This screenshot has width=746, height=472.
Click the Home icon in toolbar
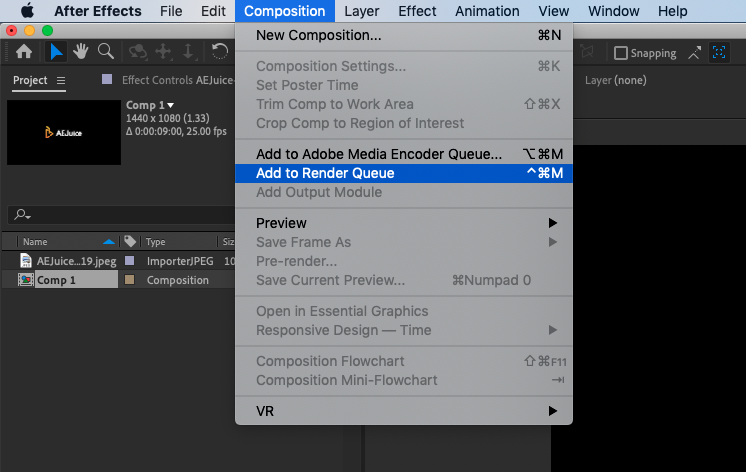pos(24,51)
